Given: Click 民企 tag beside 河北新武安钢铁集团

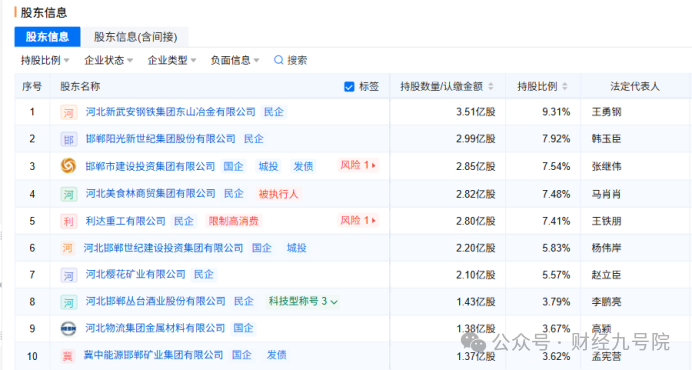Looking at the screenshot, I should coord(274,112).
